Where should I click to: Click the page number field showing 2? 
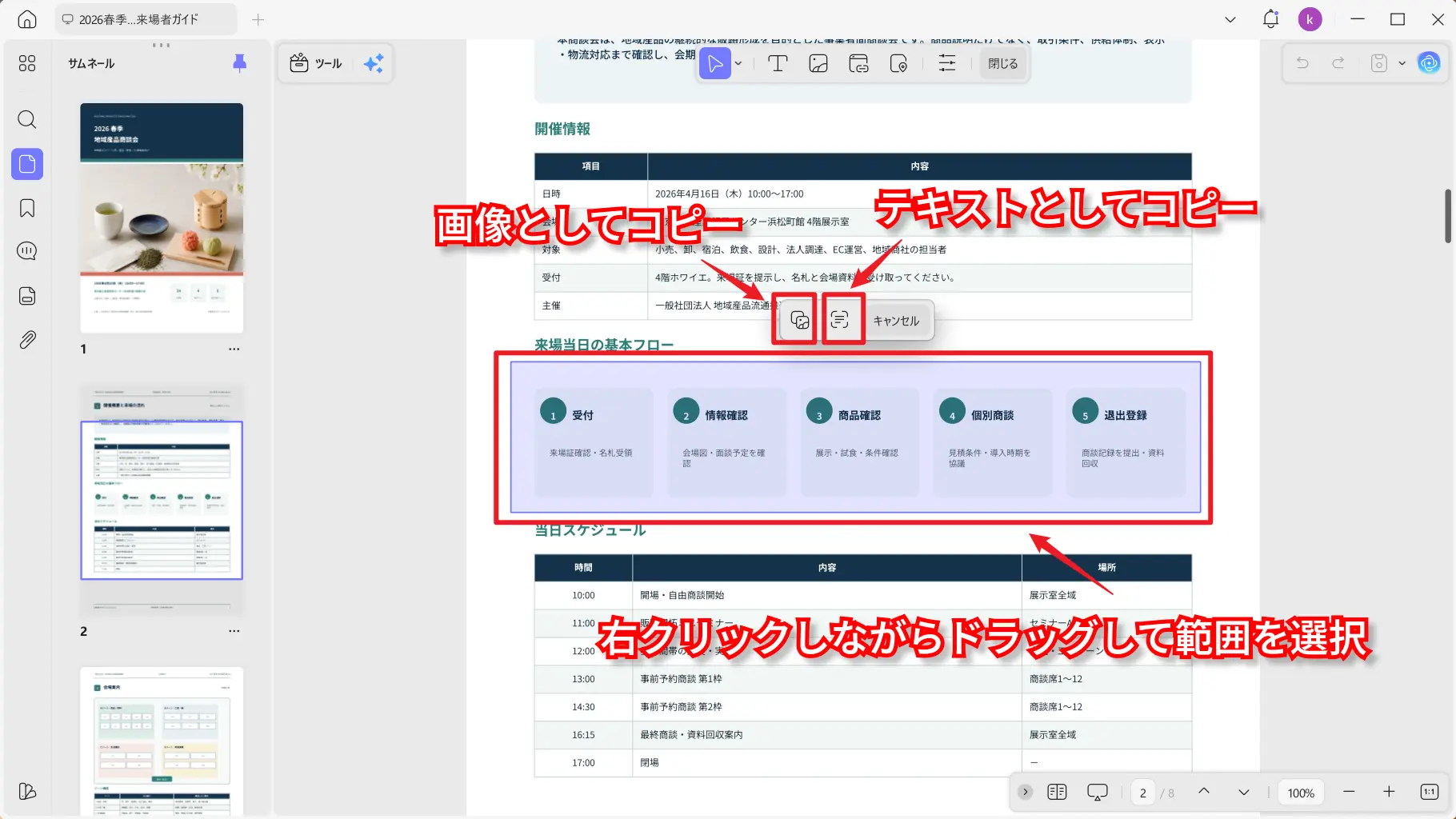pos(1143,793)
